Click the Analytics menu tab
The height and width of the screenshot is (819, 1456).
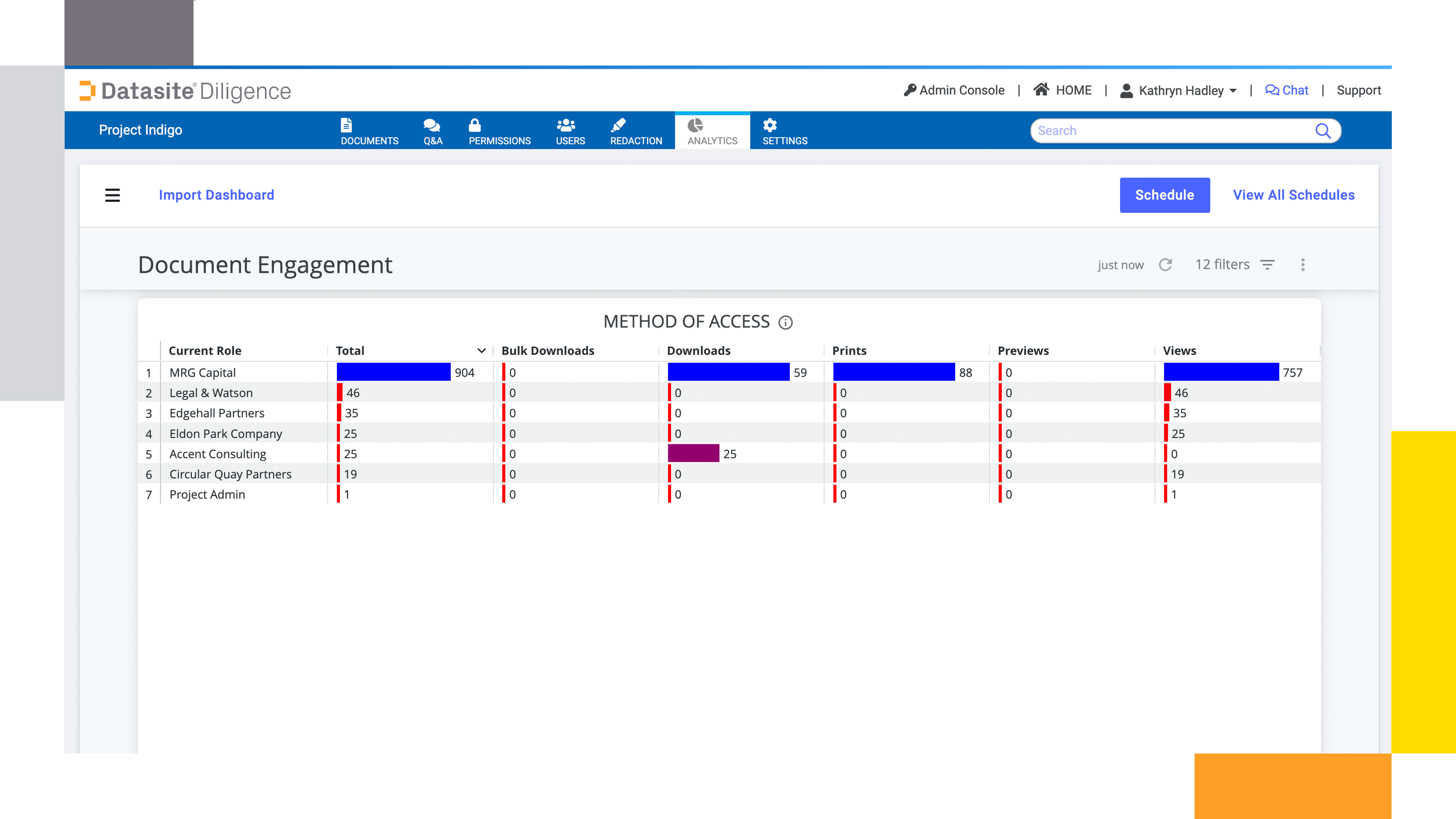(x=712, y=130)
